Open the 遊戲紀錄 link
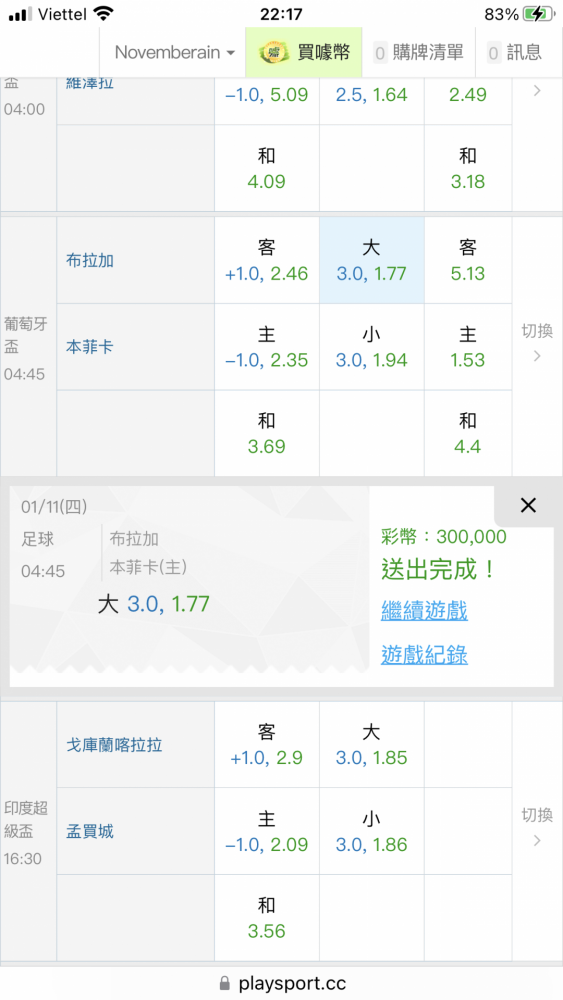563x1000 pixels. [425, 655]
